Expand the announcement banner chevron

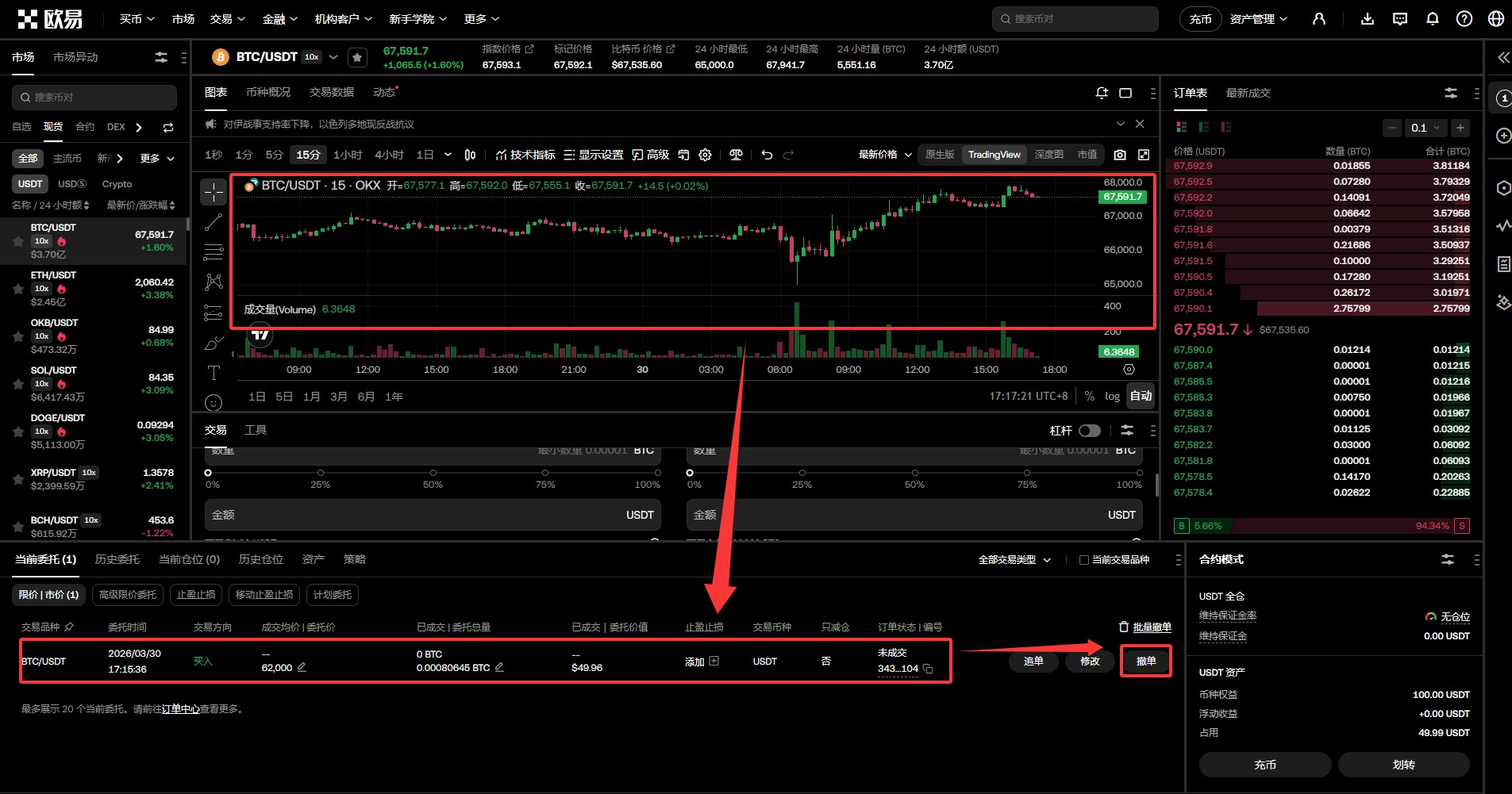(x=1120, y=124)
